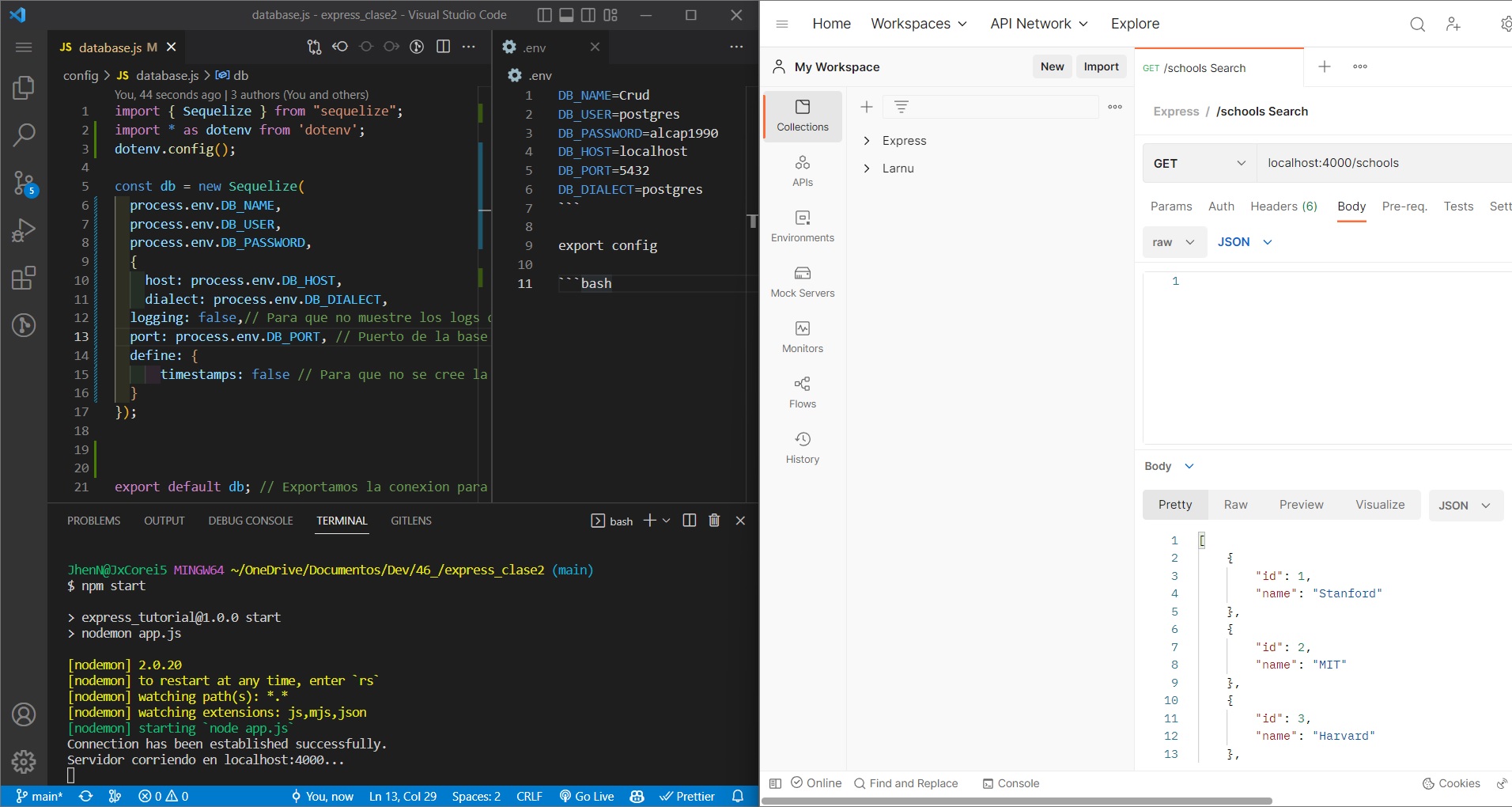
Task: Switch response view to Raw
Action: coord(1235,505)
